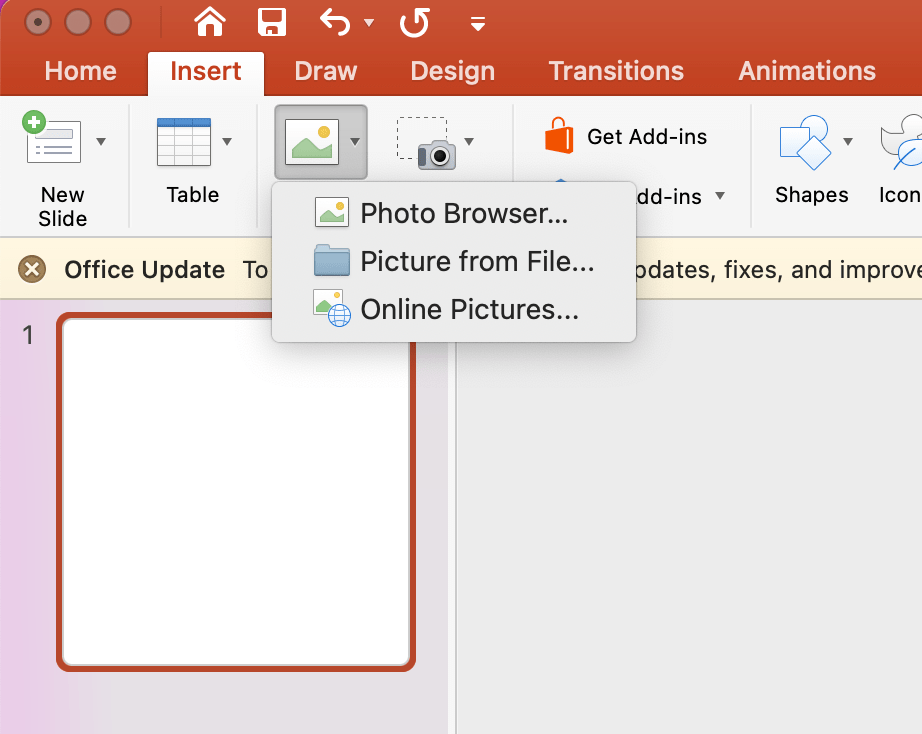This screenshot has height=734, width=922.
Task: Click the Undo arrow icon
Action: (x=334, y=22)
